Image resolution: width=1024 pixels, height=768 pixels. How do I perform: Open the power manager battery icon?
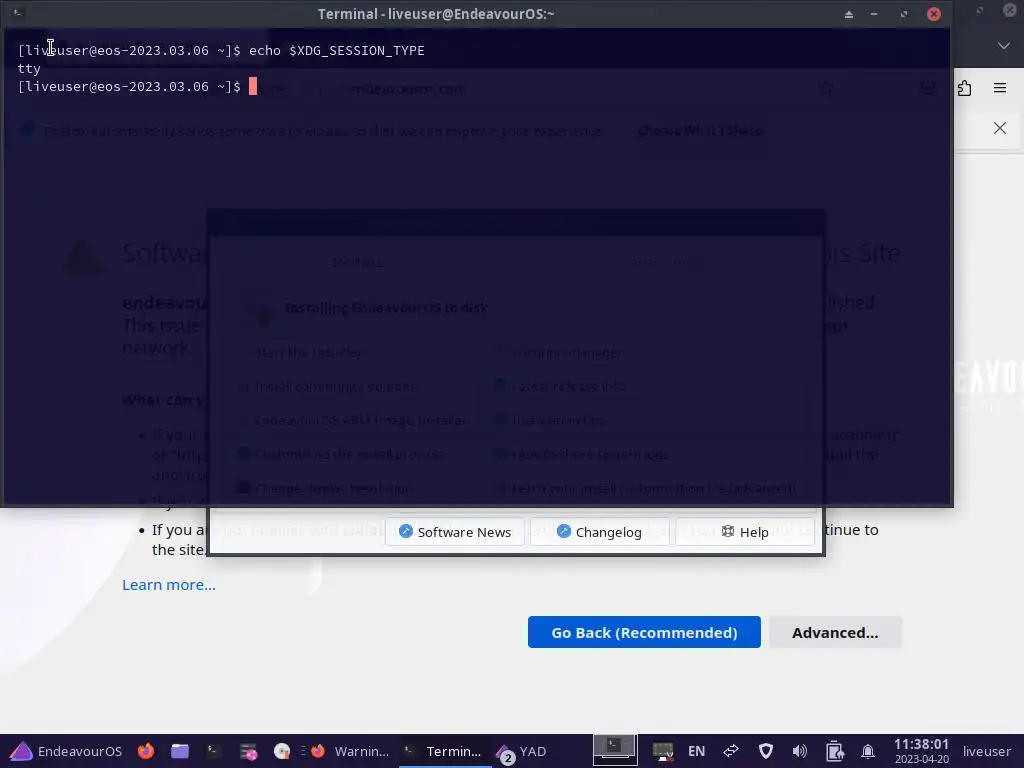834,751
